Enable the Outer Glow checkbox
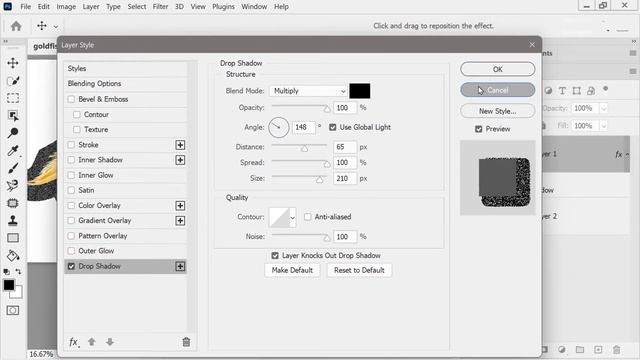This screenshot has height=360, width=640. pos(71,251)
